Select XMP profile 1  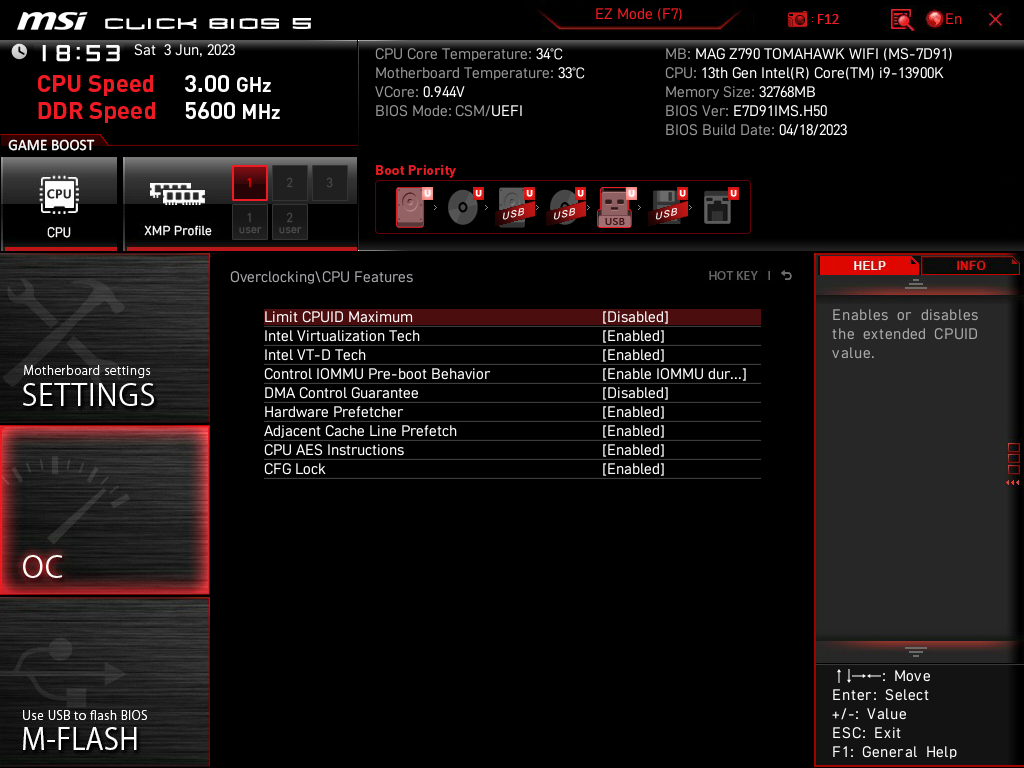click(x=249, y=183)
